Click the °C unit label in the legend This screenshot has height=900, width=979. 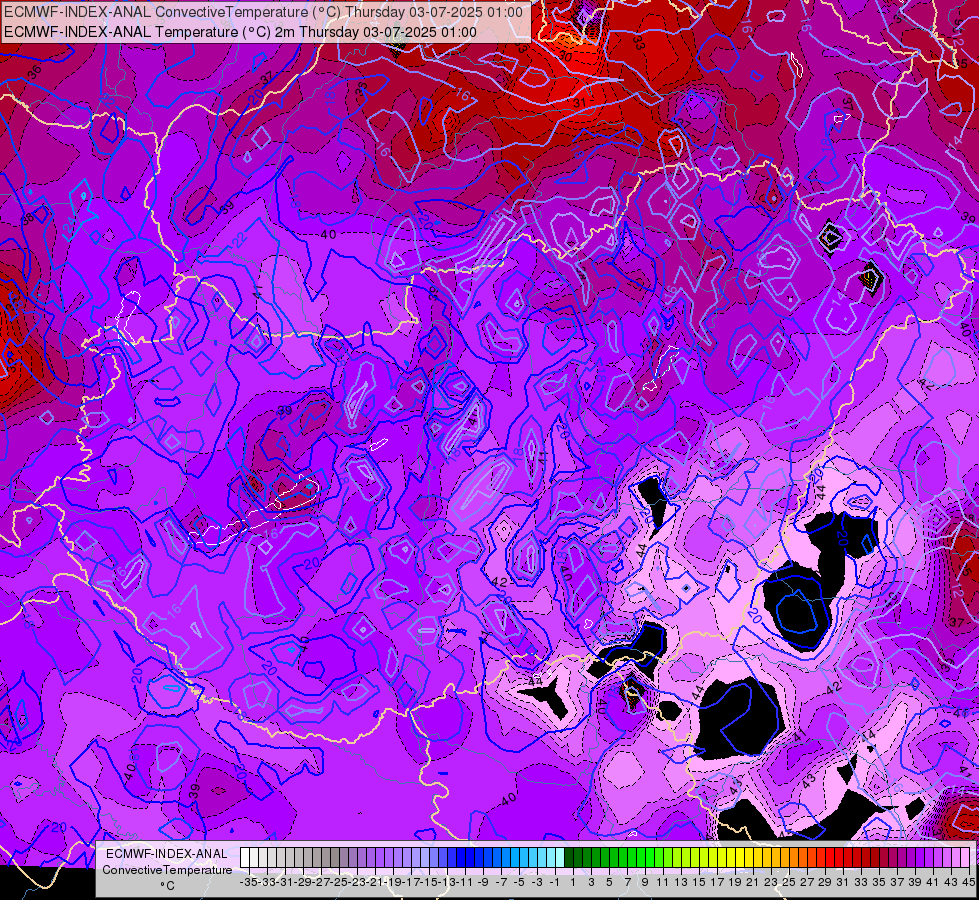(x=167, y=886)
